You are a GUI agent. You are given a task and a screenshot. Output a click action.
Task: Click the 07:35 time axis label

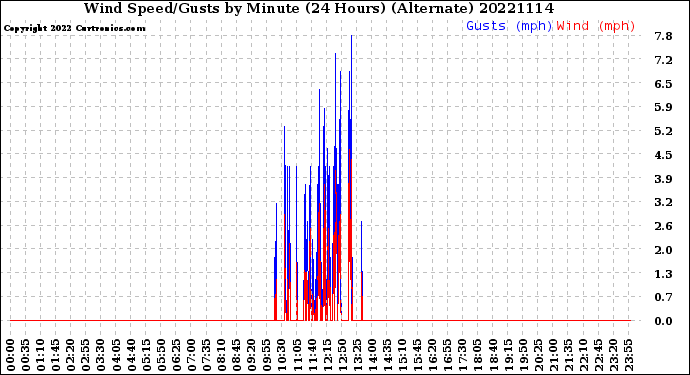pos(207,355)
